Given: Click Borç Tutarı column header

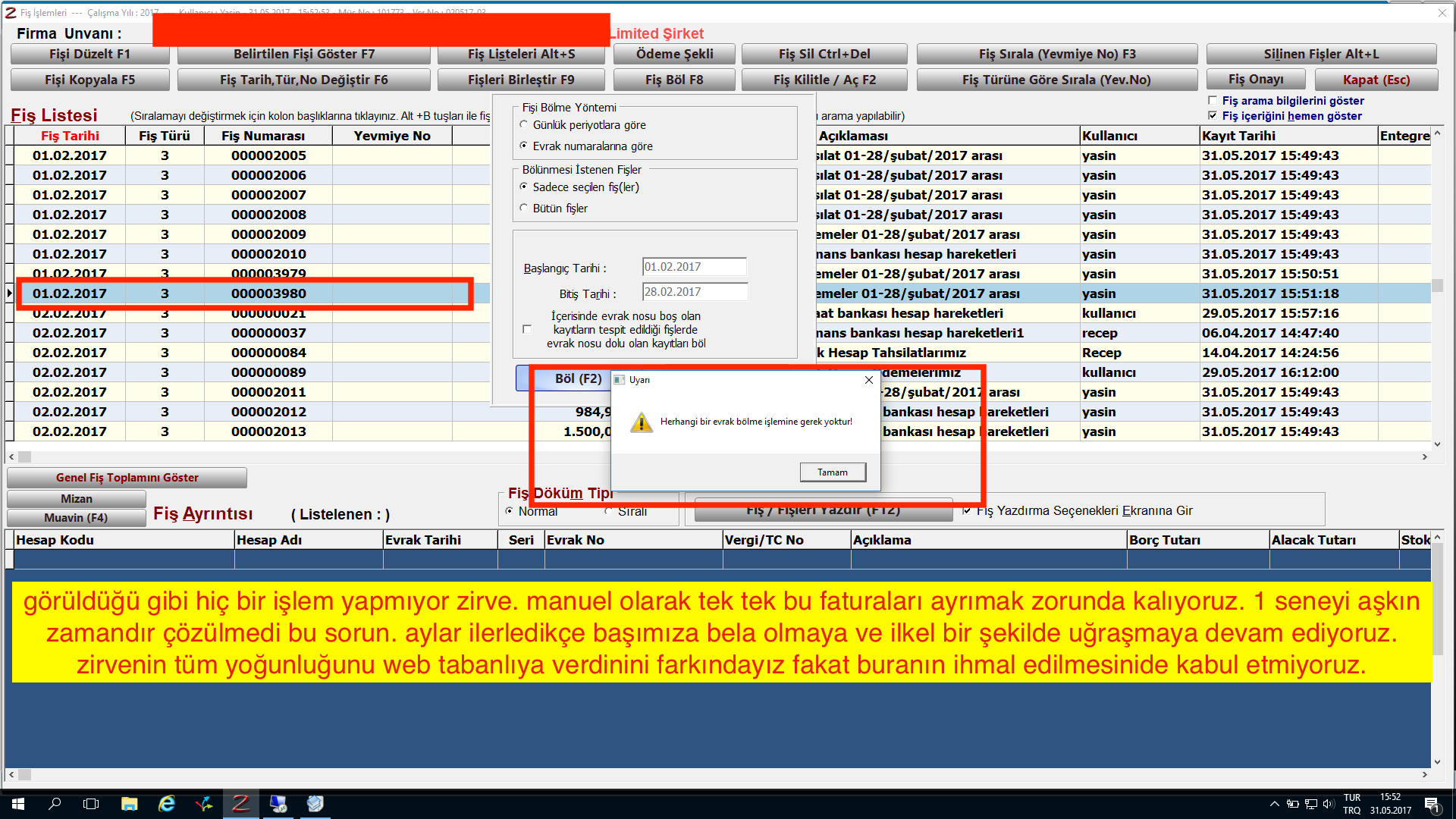Looking at the screenshot, I should coord(1198,540).
